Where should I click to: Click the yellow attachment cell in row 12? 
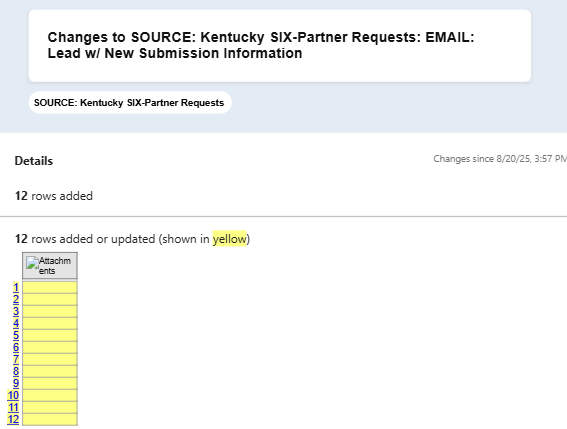point(50,420)
